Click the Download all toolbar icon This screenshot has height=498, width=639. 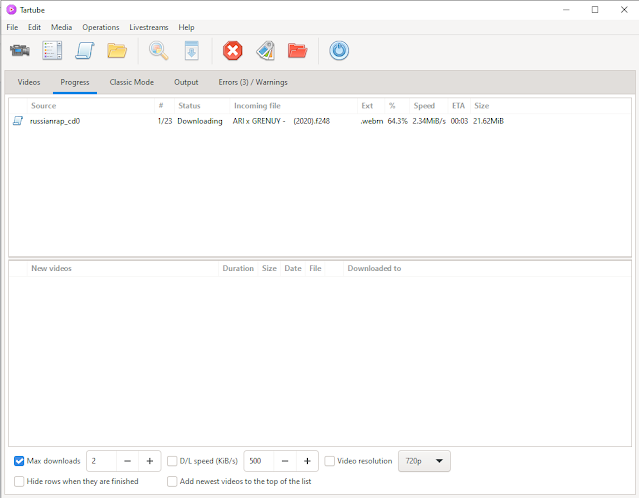click(192, 51)
